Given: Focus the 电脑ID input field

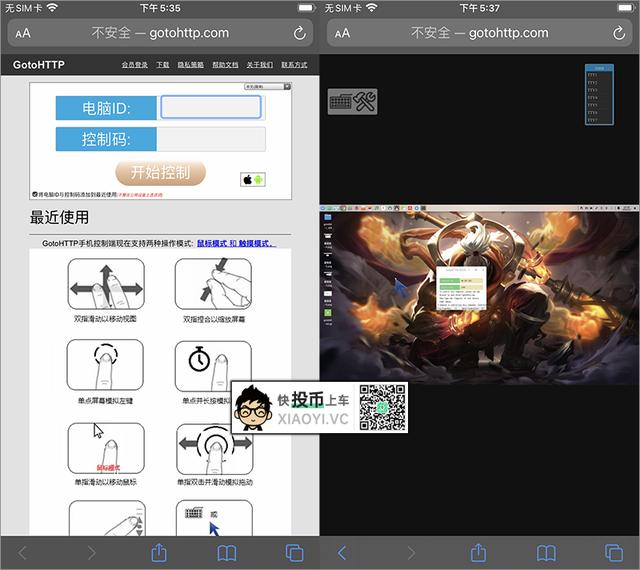Looking at the screenshot, I should coord(211,107).
